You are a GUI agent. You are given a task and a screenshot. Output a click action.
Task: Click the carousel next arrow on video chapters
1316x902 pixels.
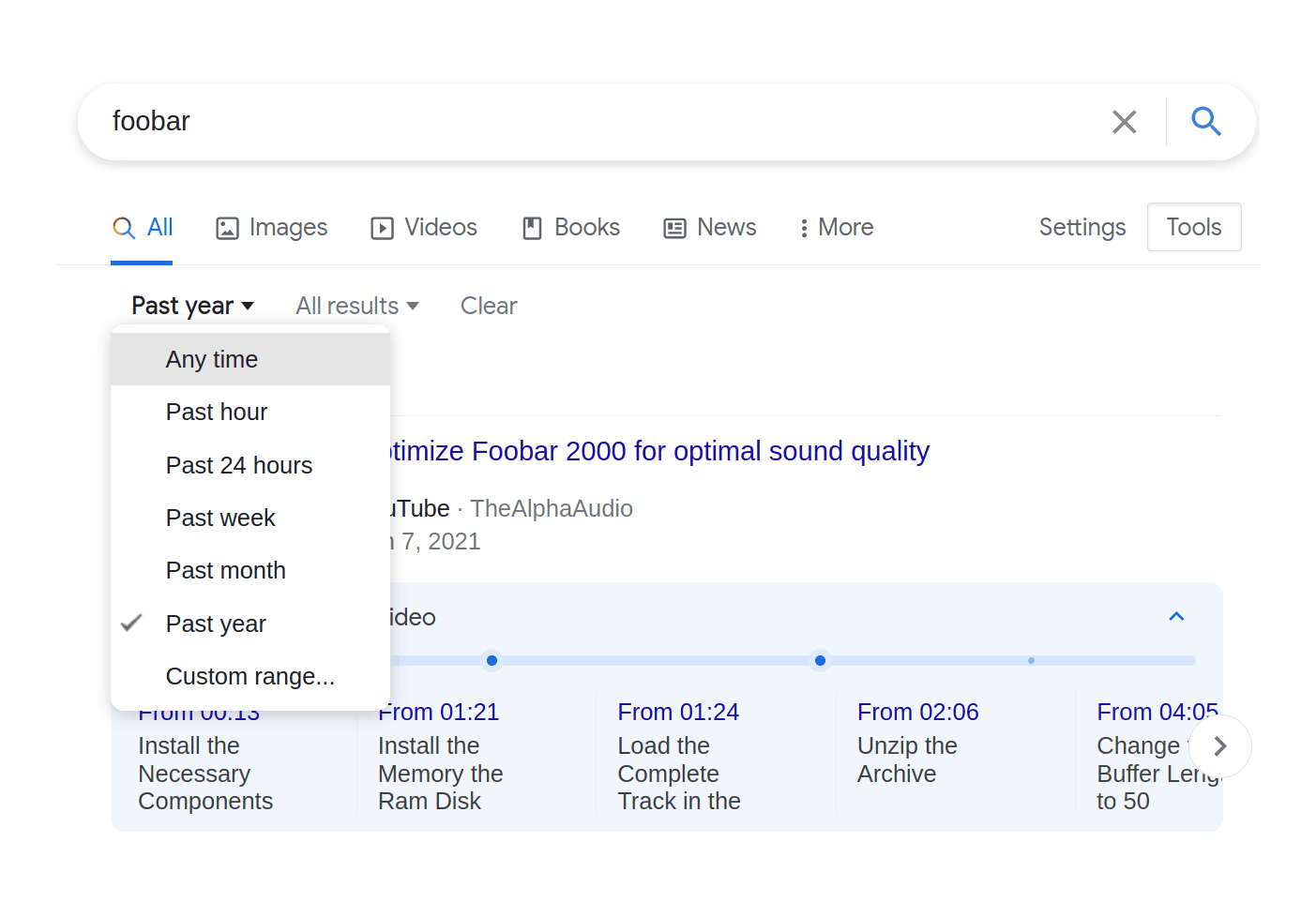pyautogui.click(x=1219, y=746)
